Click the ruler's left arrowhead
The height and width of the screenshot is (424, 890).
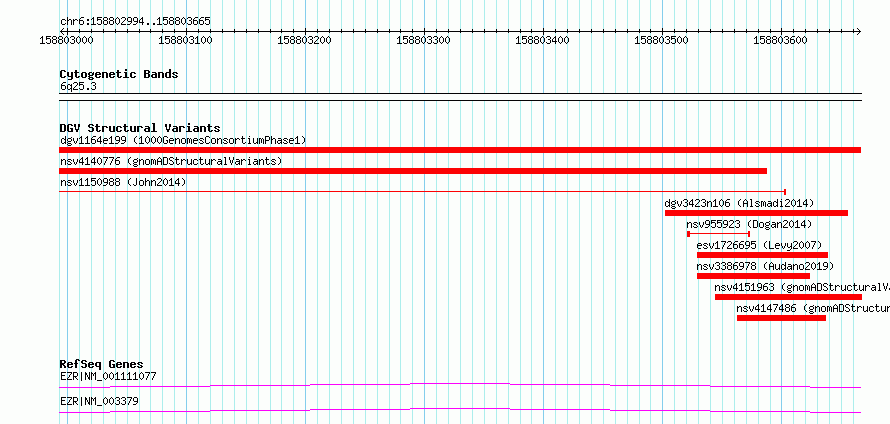click(62, 31)
